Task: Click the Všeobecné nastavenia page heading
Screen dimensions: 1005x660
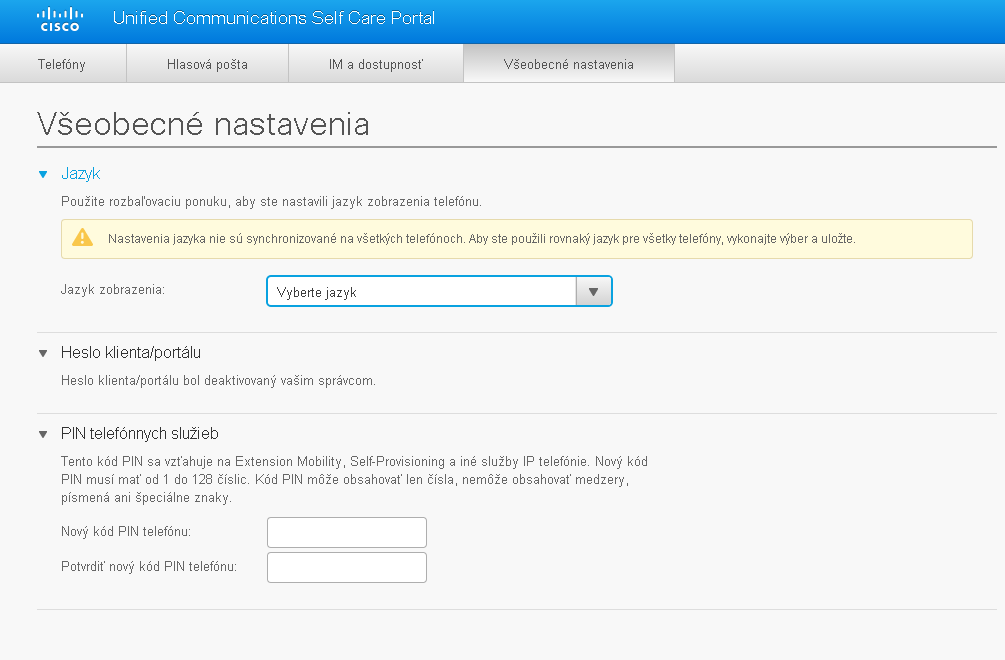Action: (203, 124)
